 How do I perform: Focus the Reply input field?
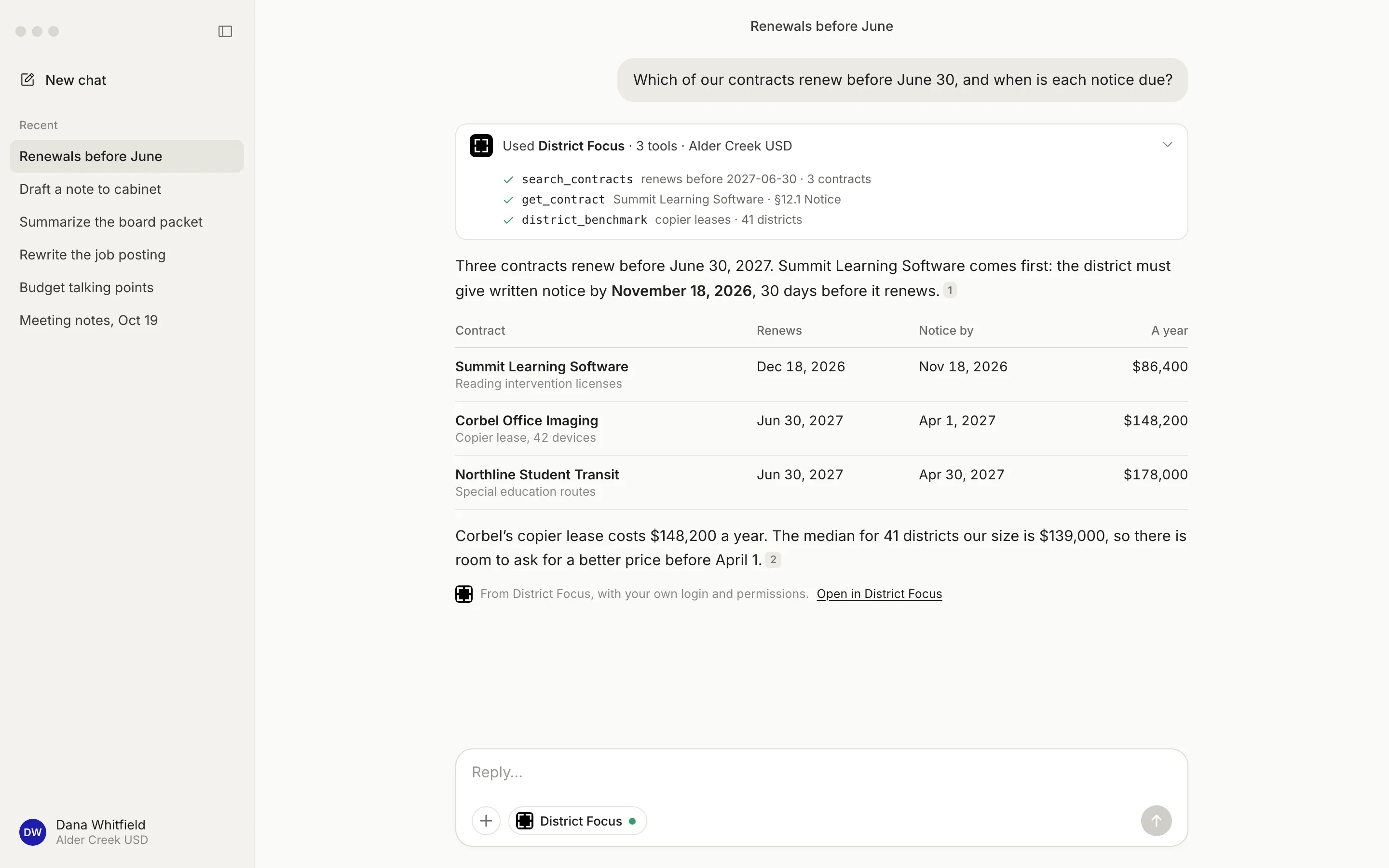(x=821, y=773)
